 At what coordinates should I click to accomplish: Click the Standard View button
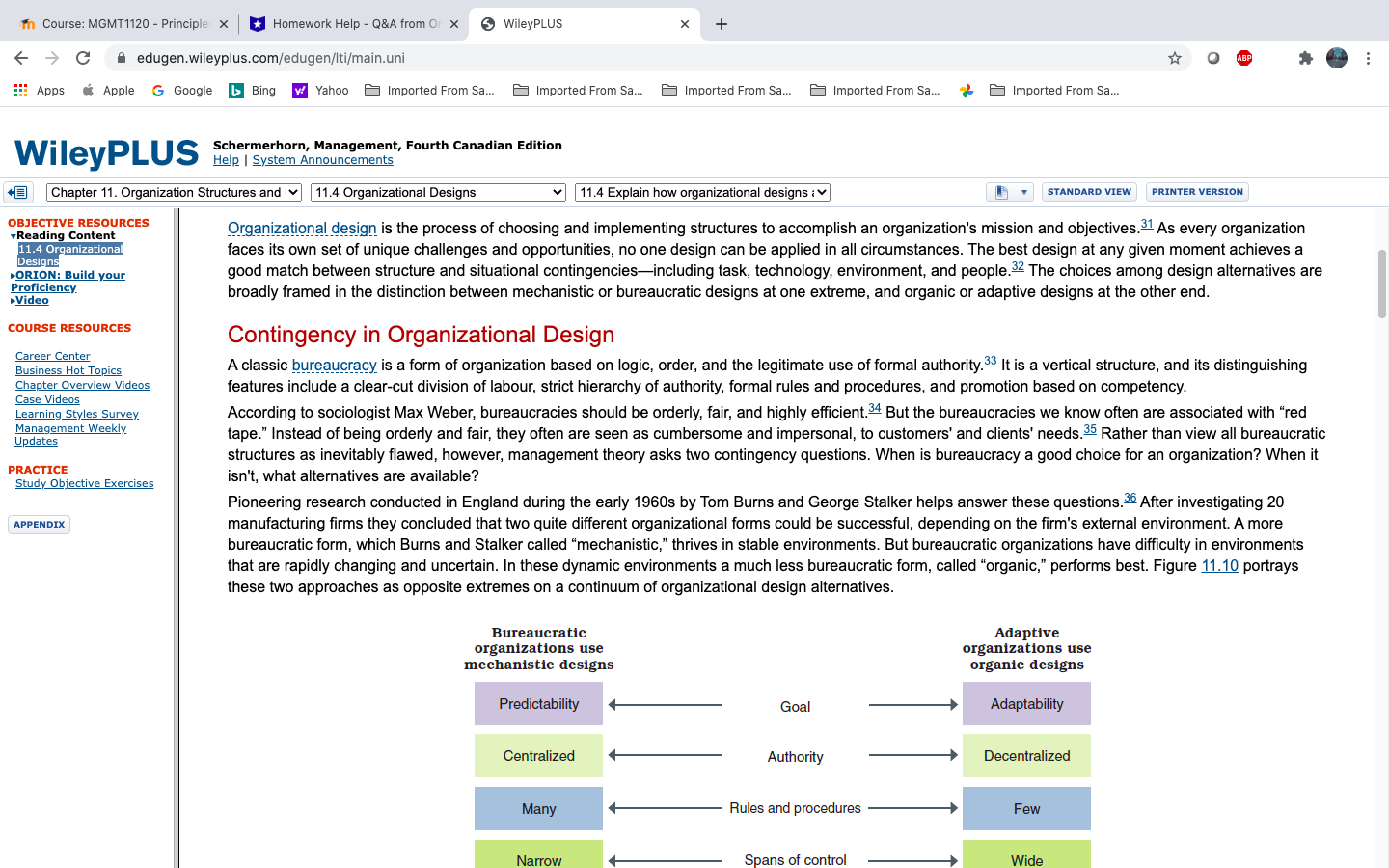(x=1089, y=192)
